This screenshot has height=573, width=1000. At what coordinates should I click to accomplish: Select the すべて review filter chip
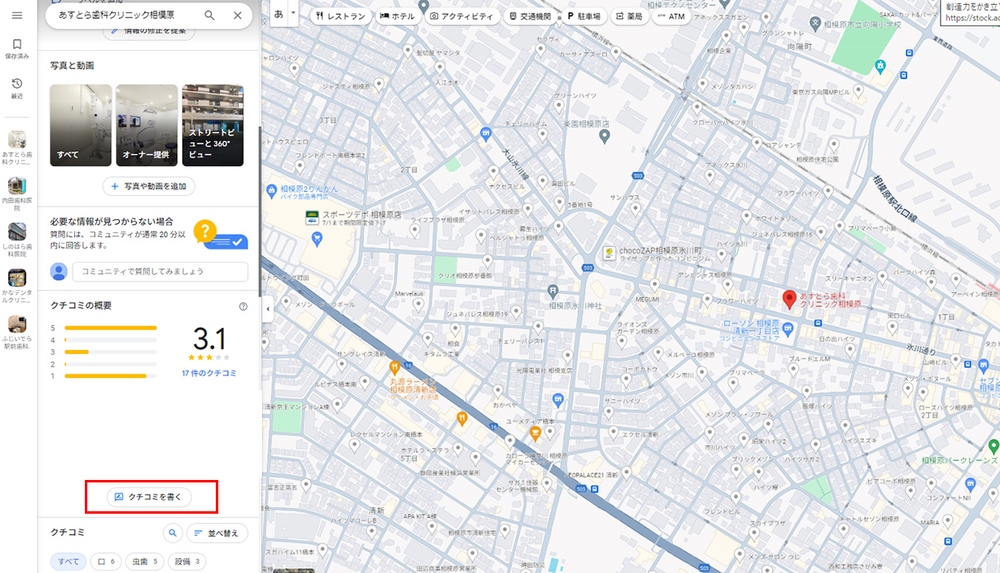click(x=68, y=561)
